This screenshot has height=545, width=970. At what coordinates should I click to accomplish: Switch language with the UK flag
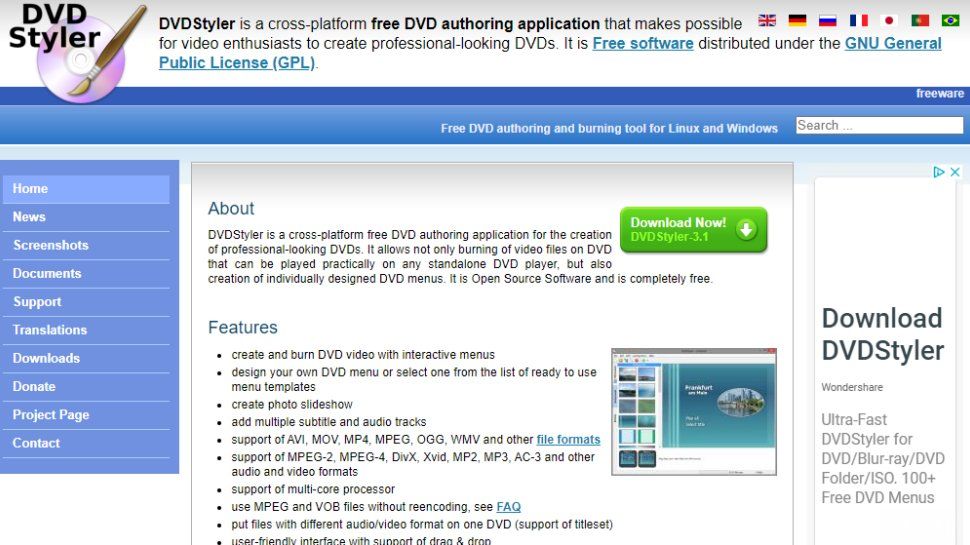[x=767, y=20]
